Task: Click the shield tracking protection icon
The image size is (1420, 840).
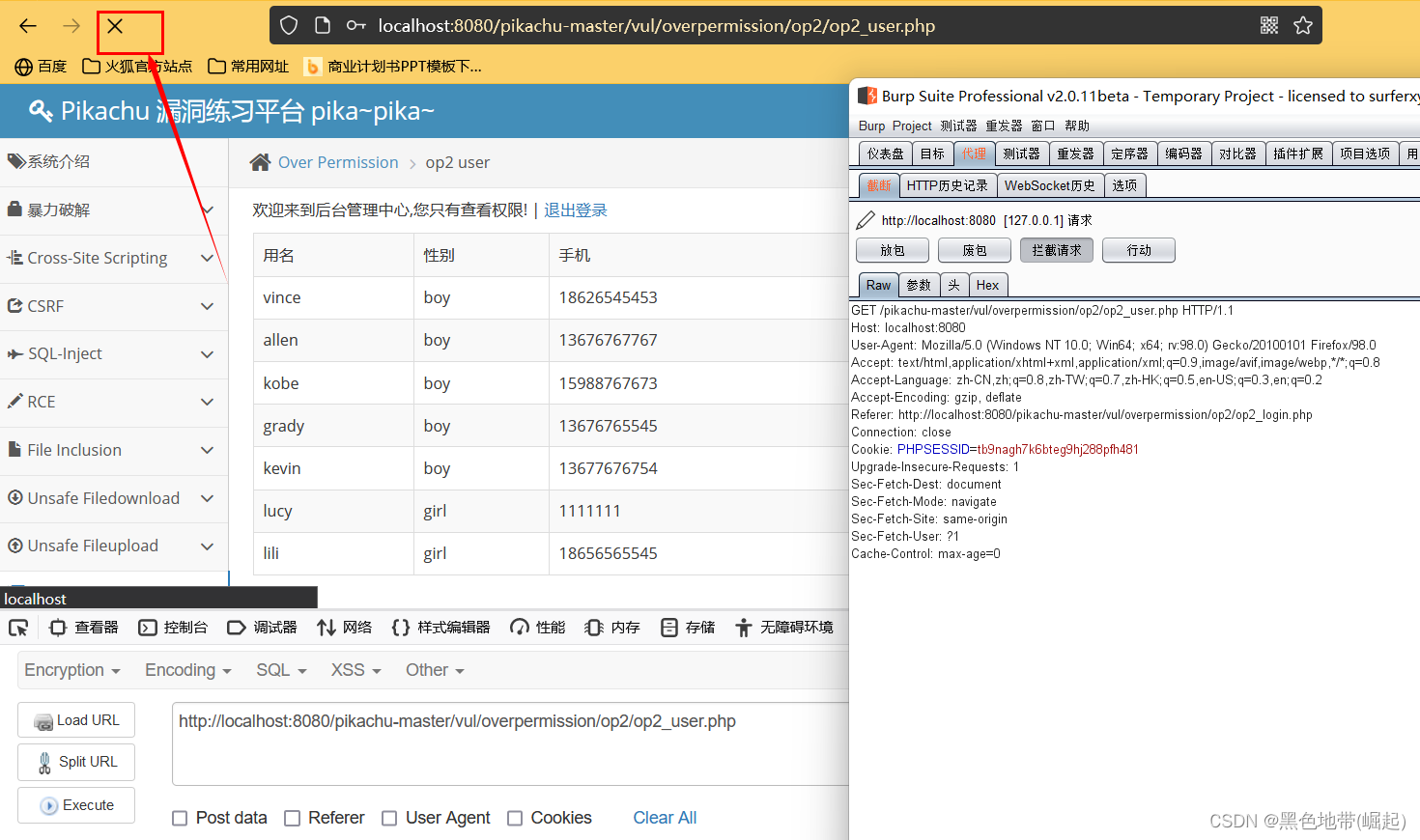Action: (289, 26)
